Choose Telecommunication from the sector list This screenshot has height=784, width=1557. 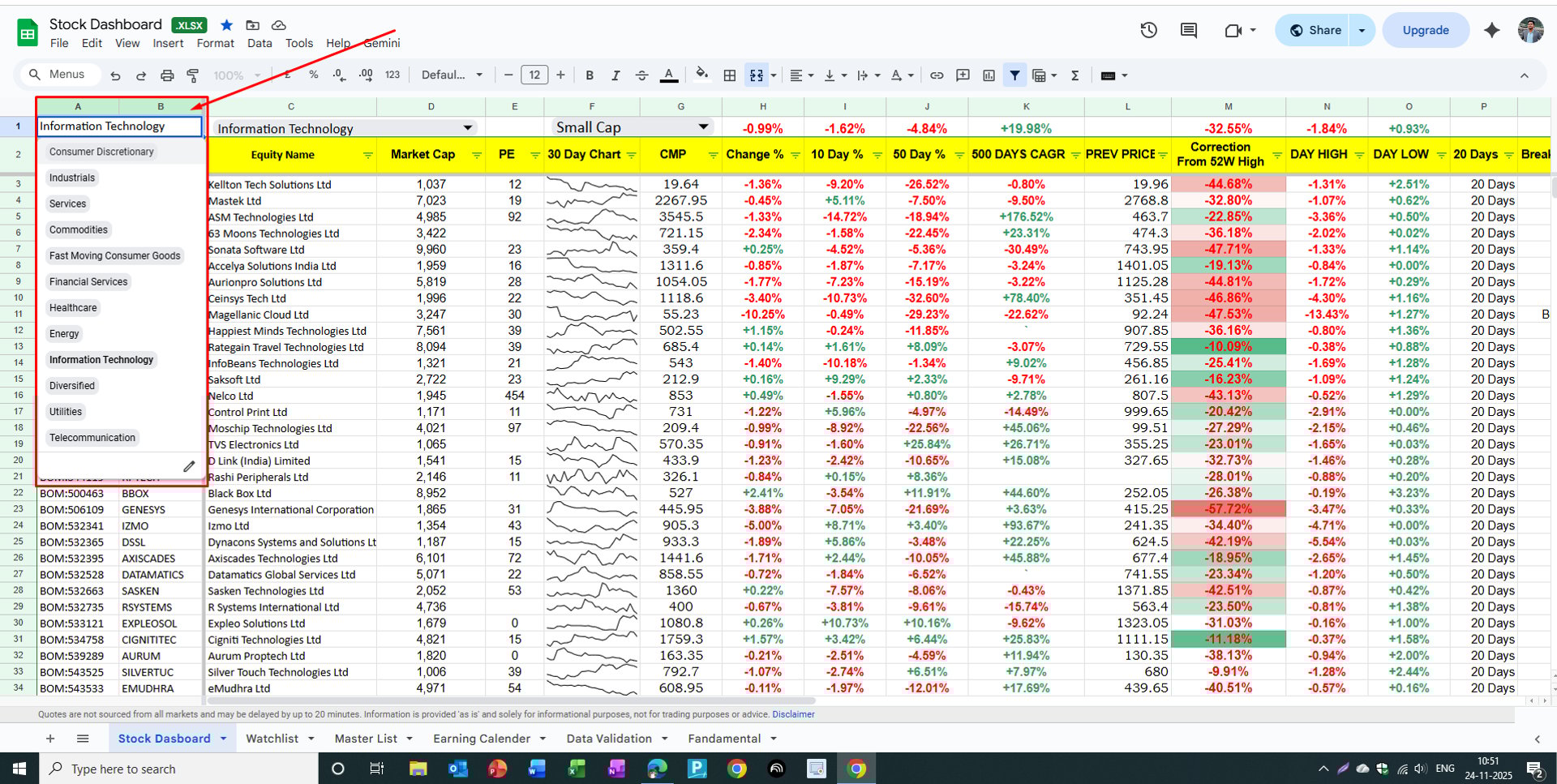coord(92,437)
